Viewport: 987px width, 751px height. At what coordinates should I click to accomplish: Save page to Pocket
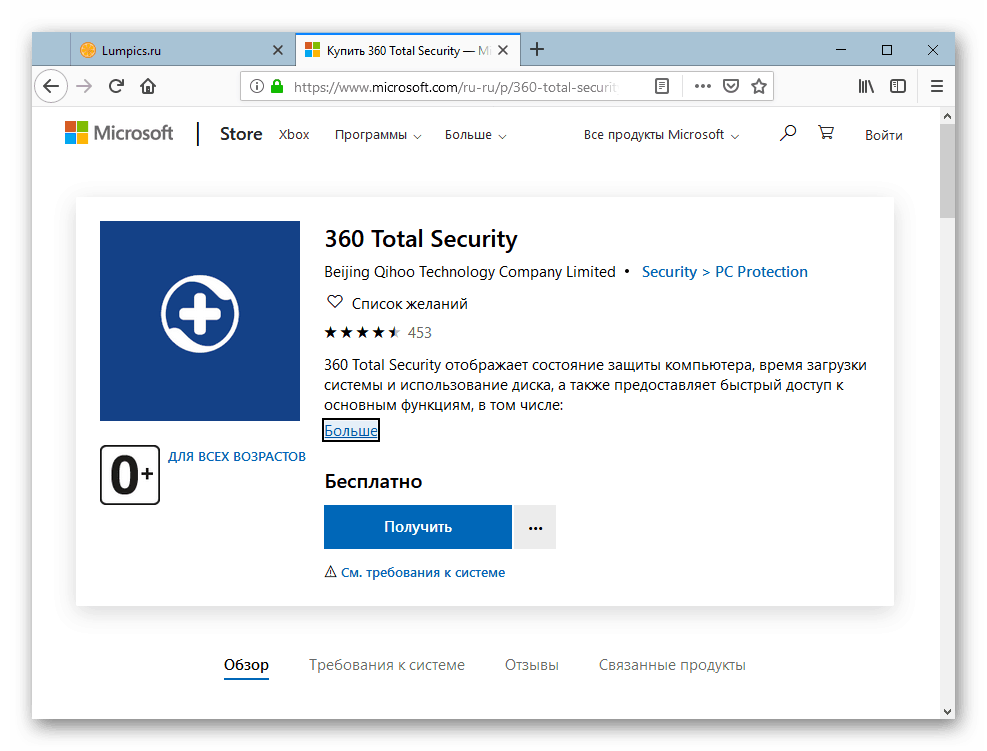[731, 86]
